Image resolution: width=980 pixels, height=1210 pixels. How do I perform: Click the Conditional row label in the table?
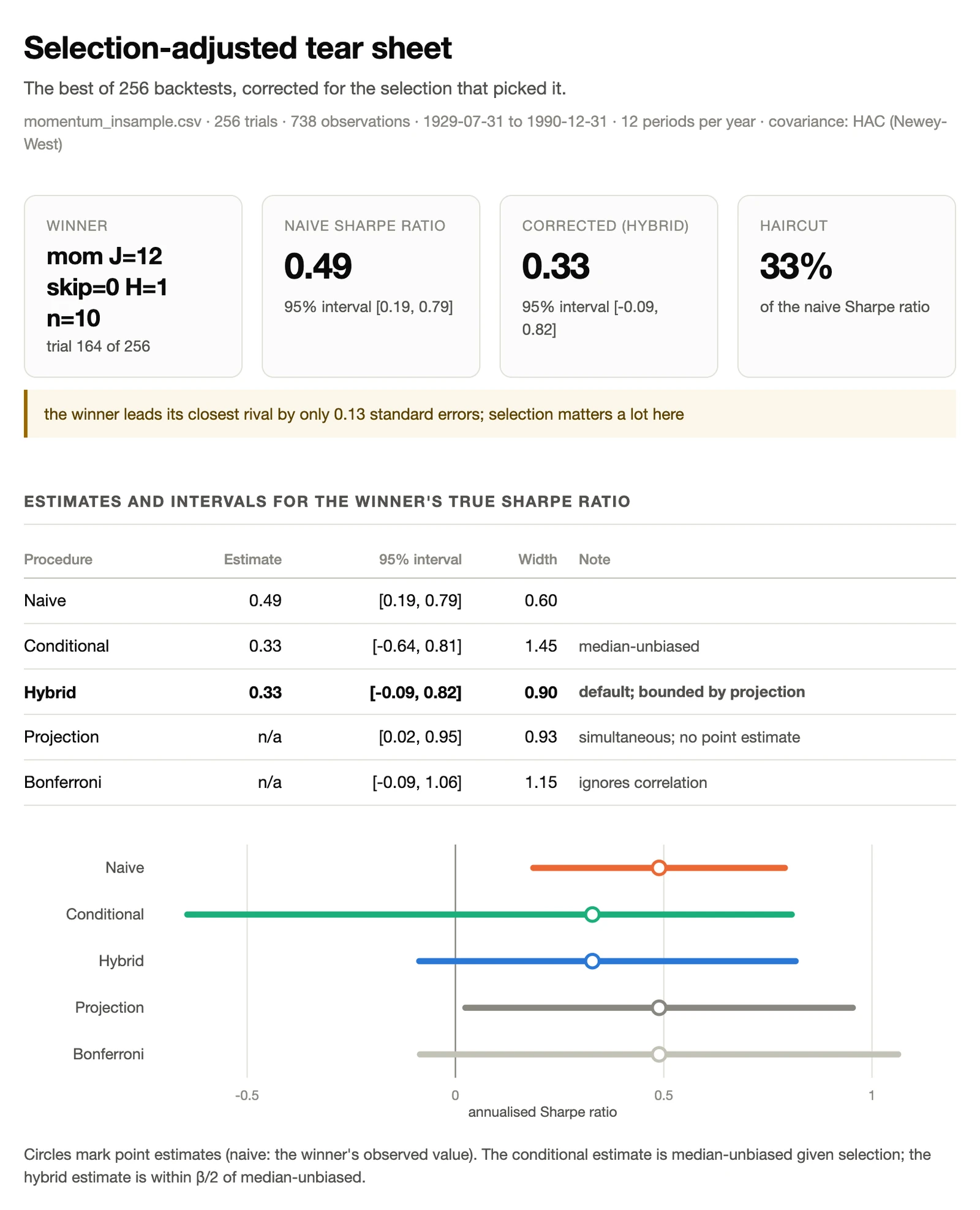coord(66,646)
